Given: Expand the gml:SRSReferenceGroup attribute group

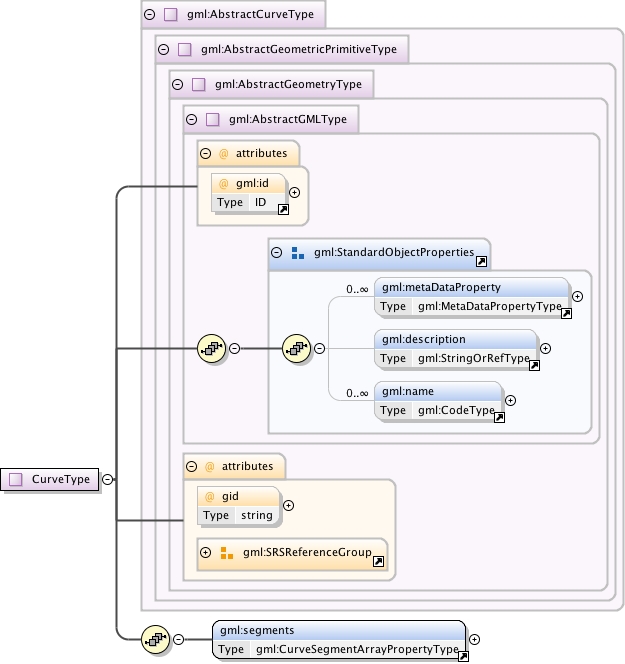Looking at the screenshot, I should coord(205,553).
